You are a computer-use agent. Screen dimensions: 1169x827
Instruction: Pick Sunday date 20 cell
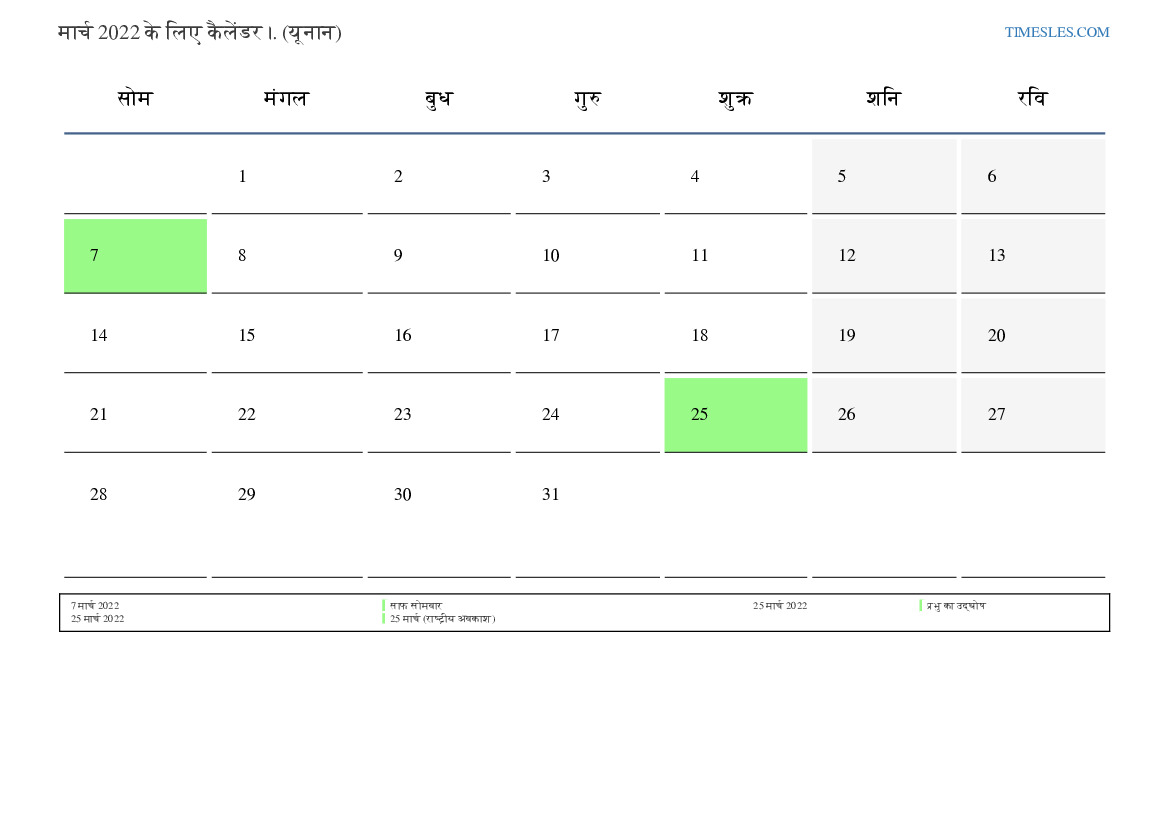pyautogui.click(x=1033, y=336)
